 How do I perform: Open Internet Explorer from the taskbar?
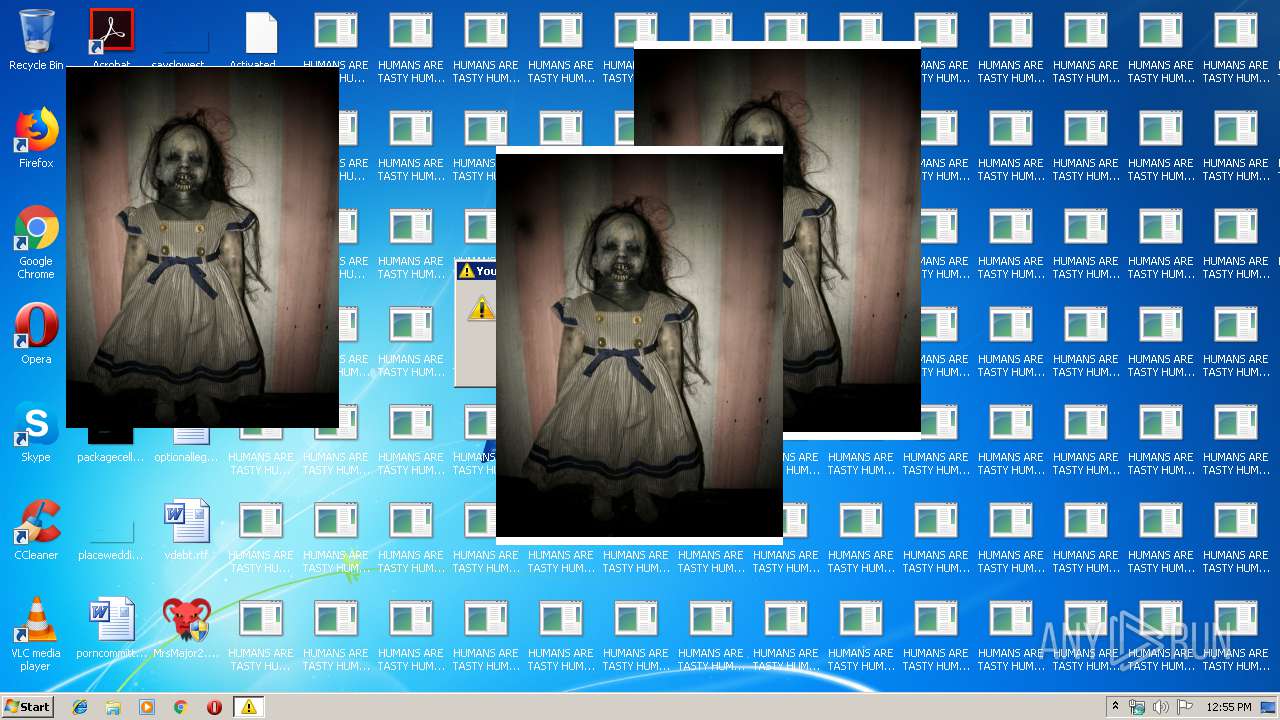coord(80,707)
